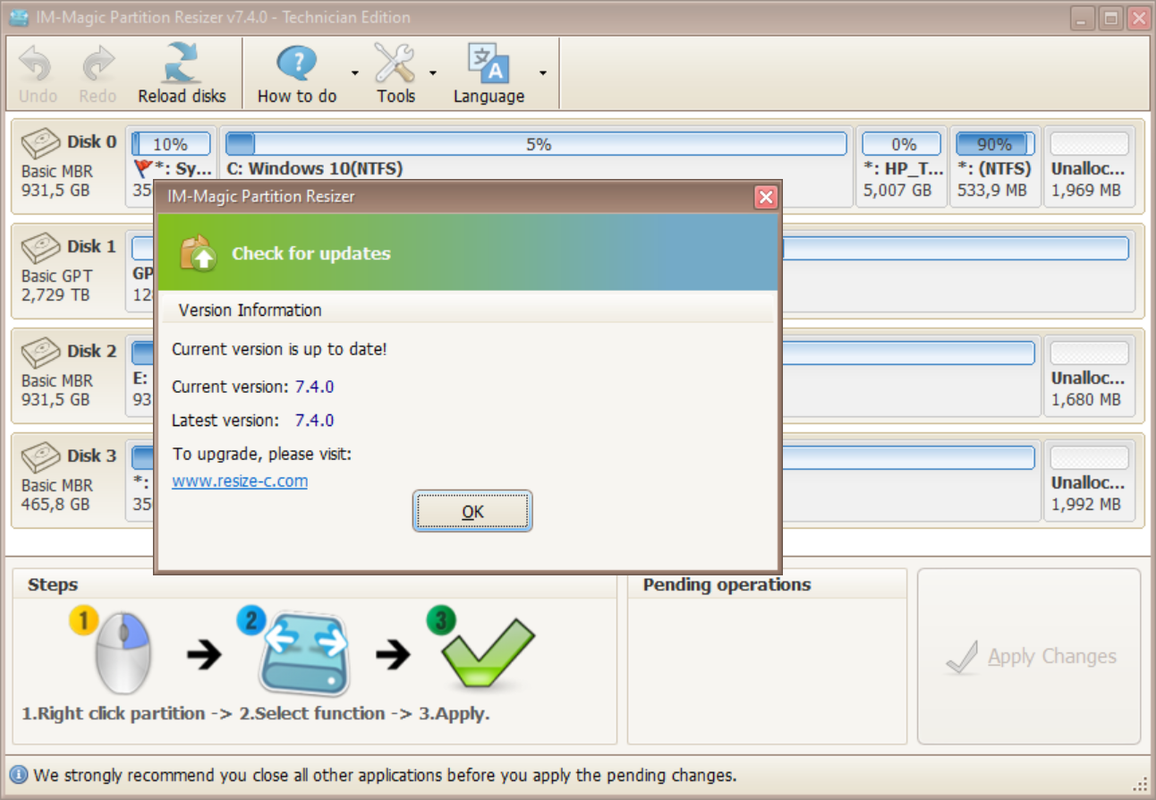
Task: Select the HP_T... 5,007 GB partition
Action: 901,167
